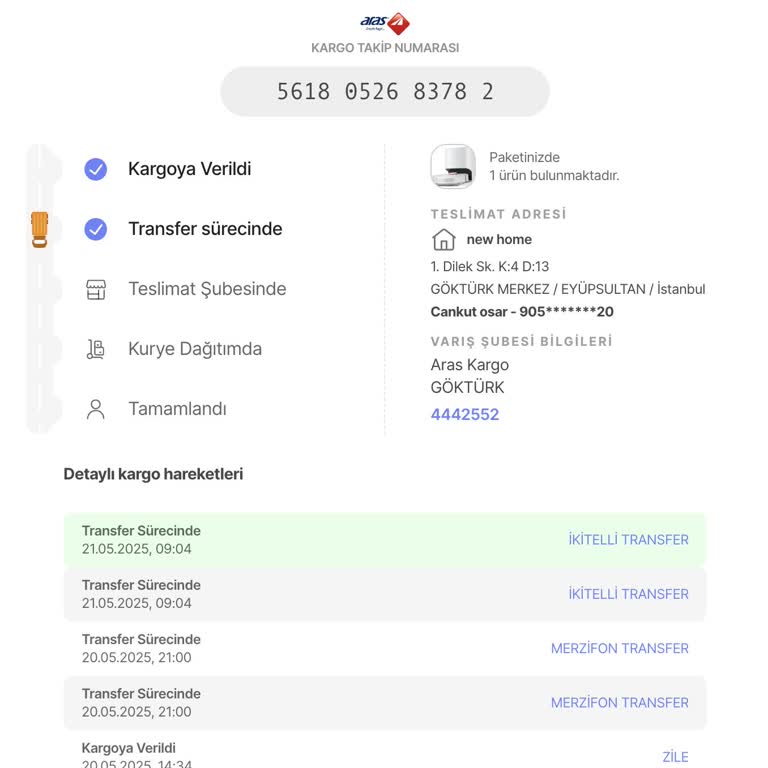The height and width of the screenshot is (768, 768).
Task: Click the 'Tamamlandı' step label
Action: click(x=177, y=409)
